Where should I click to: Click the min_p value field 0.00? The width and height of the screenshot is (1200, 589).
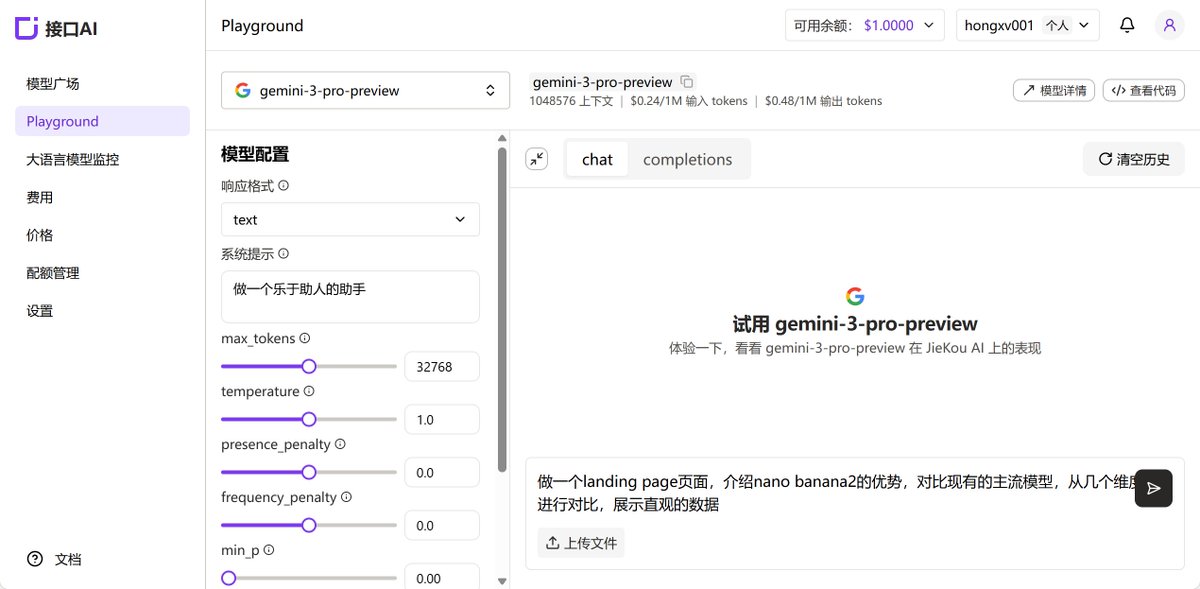tap(442, 578)
